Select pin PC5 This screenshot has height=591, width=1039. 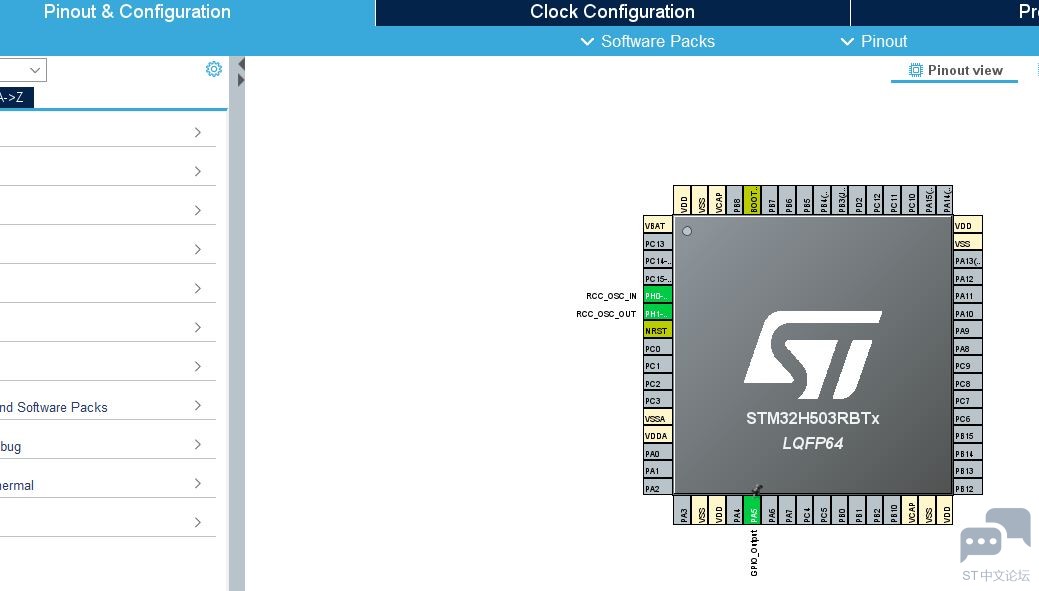[824, 510]
